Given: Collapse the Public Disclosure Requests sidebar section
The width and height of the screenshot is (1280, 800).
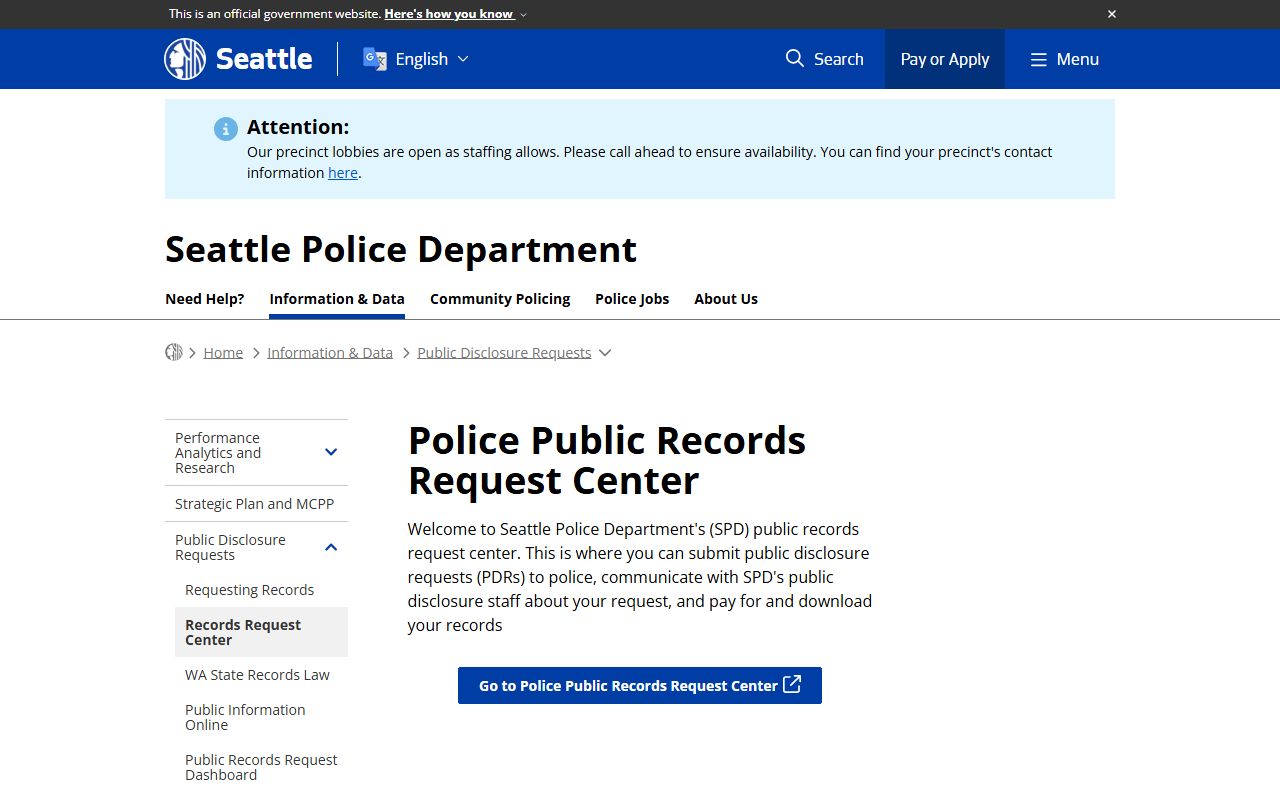Looking at the screenshot, I should click(x=331, y=547).
